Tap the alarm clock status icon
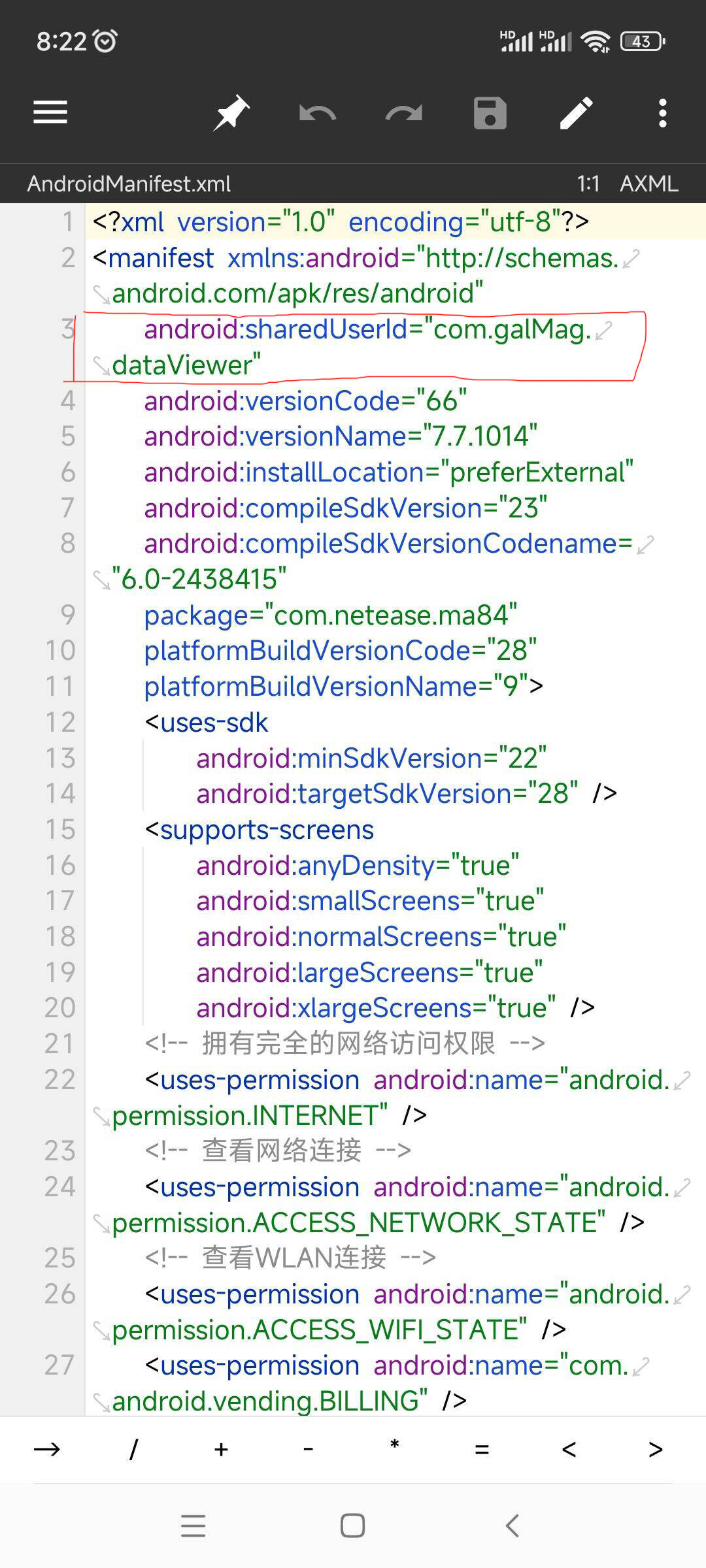This screenshot has width=706, height=1568. pos(105,41)
